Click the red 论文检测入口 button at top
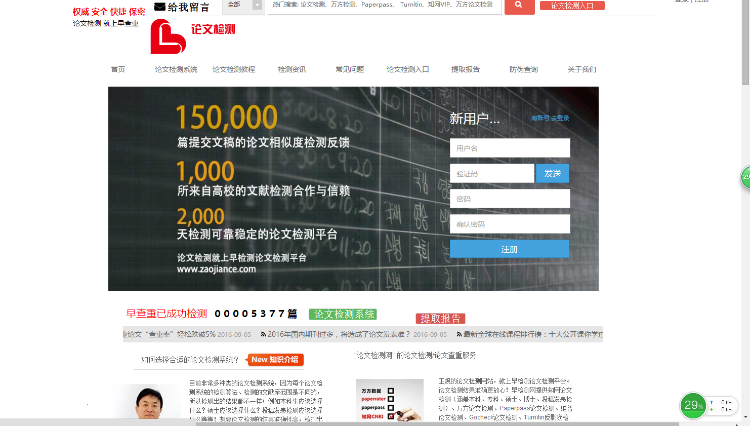 coord(572,6)
